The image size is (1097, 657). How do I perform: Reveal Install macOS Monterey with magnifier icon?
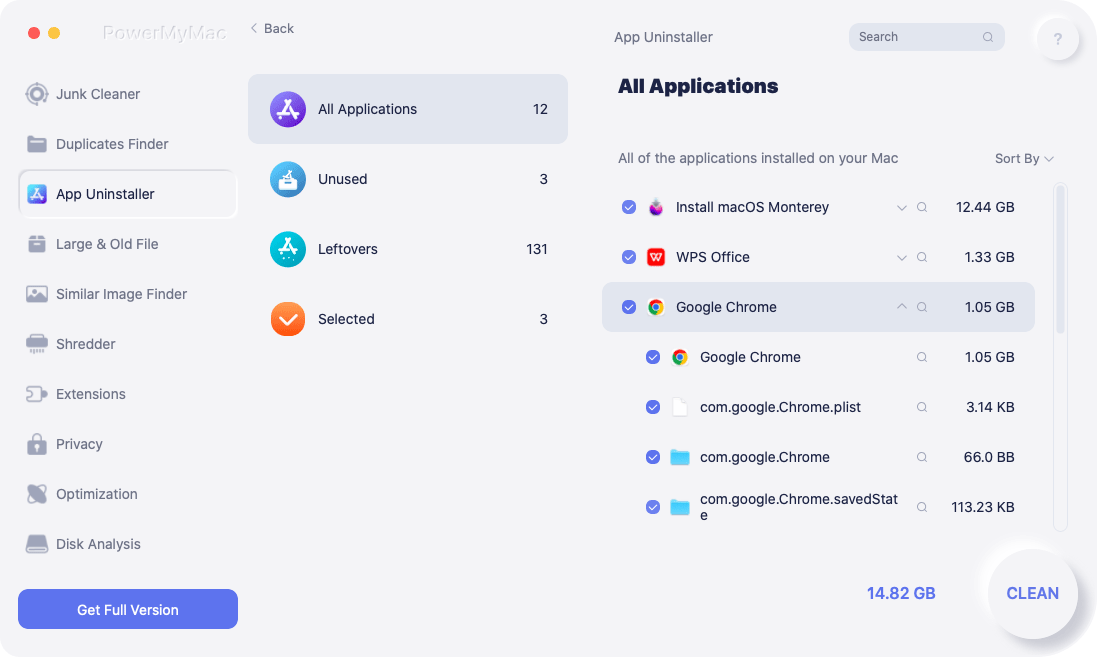(922, 207)
